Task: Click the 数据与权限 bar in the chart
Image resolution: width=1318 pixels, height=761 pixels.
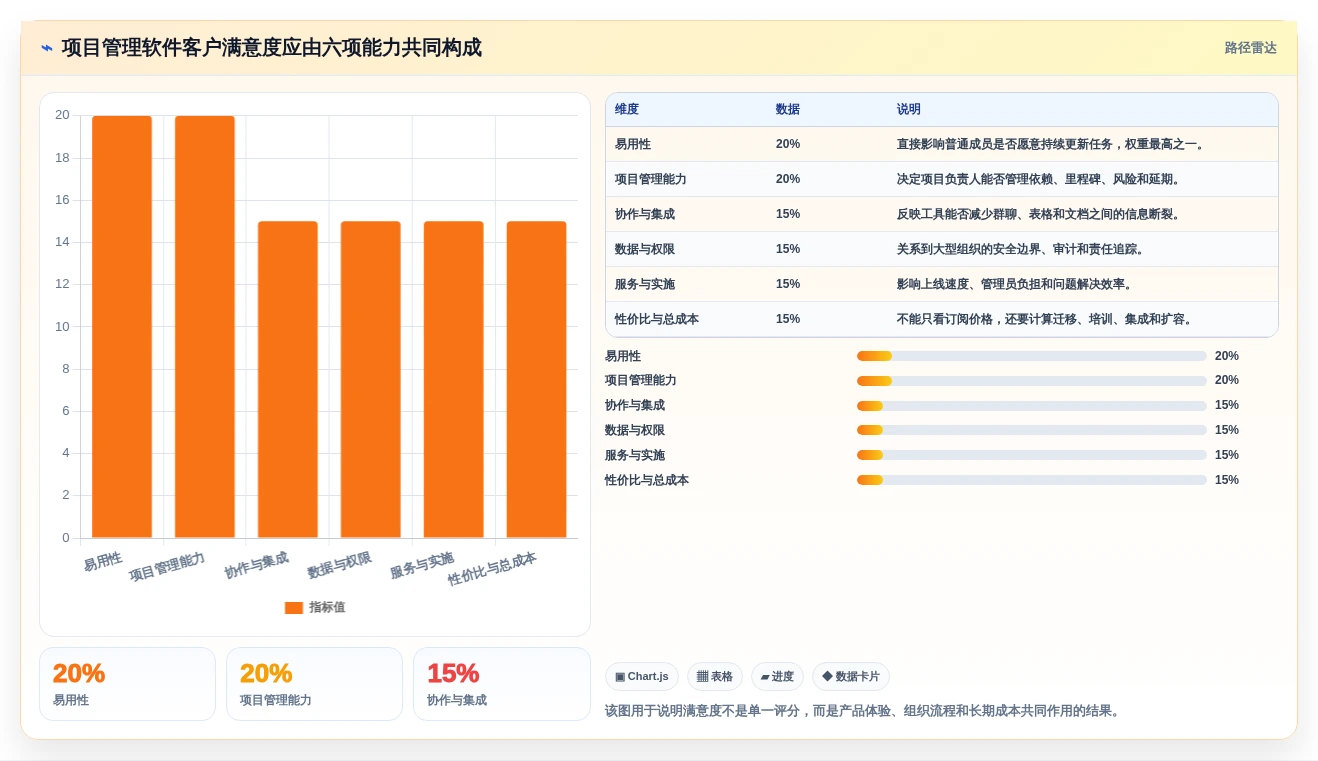Action: coord(371,380)
